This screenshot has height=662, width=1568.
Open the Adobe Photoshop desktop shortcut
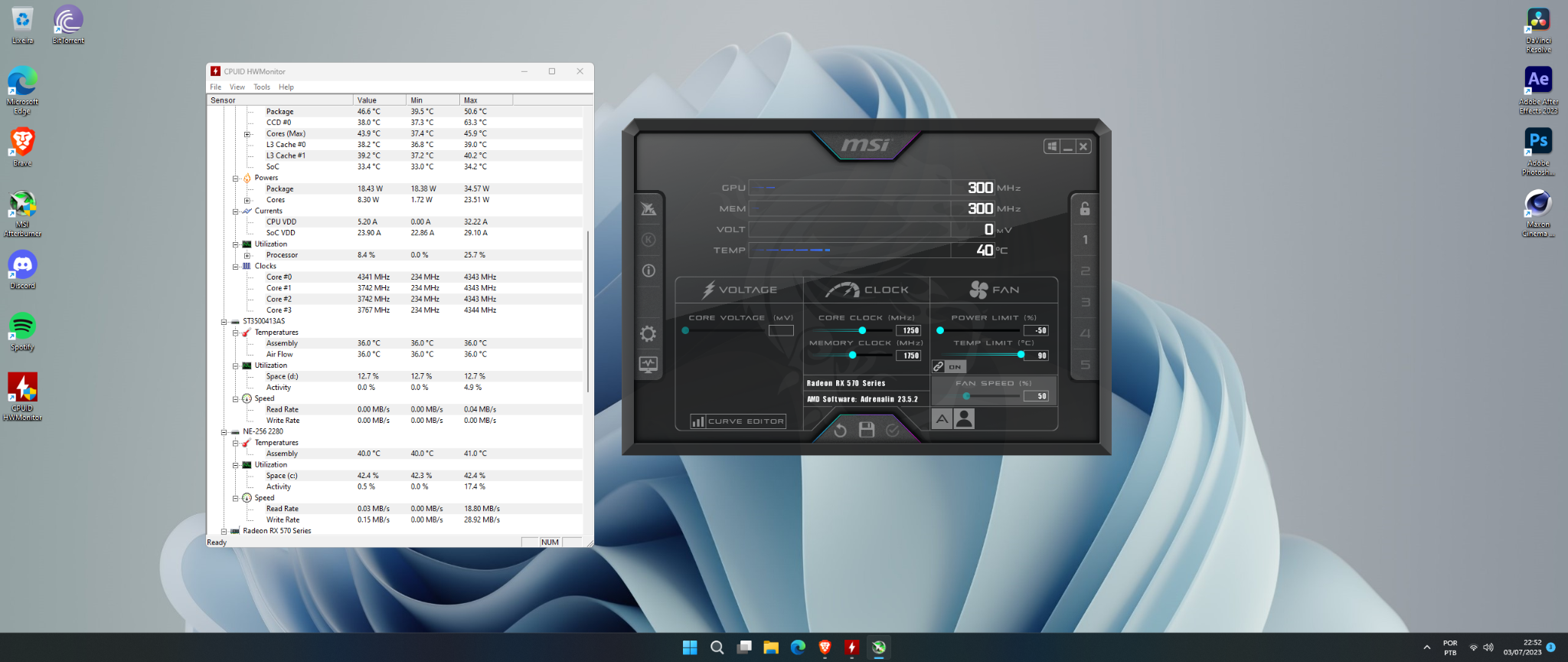[x=1538, y=152]
